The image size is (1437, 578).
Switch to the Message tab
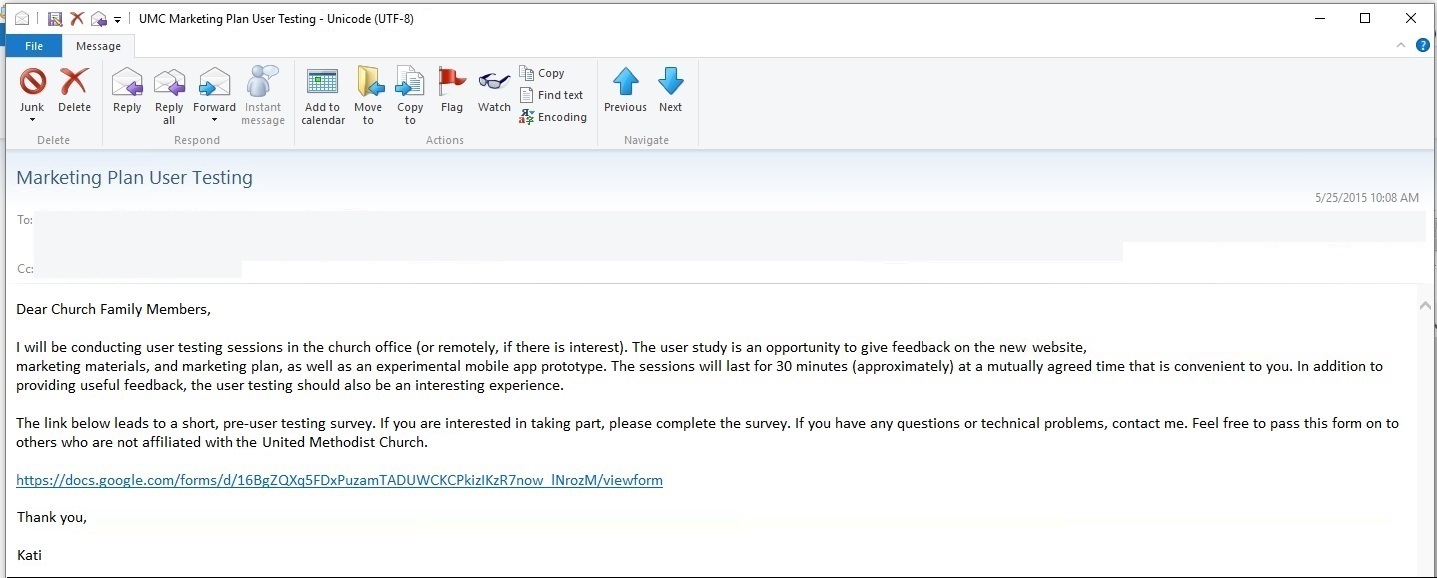coord(98,46)
